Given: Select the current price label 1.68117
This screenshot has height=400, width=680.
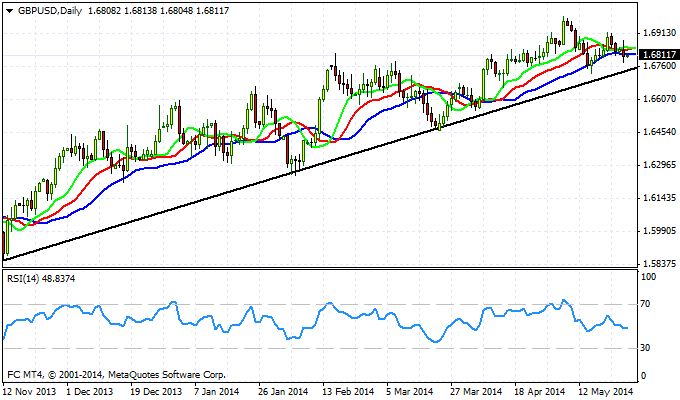Looking at the screenshot, I should pos(659,55).
